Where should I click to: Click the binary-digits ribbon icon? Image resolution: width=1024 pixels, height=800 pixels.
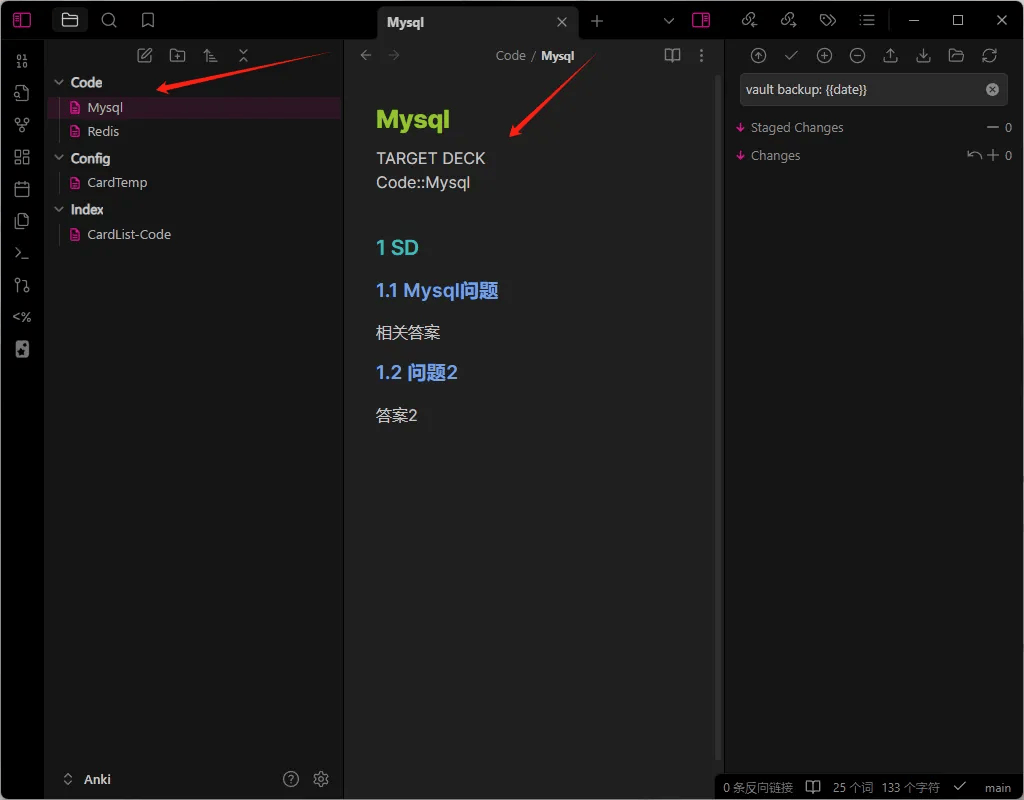22,61
